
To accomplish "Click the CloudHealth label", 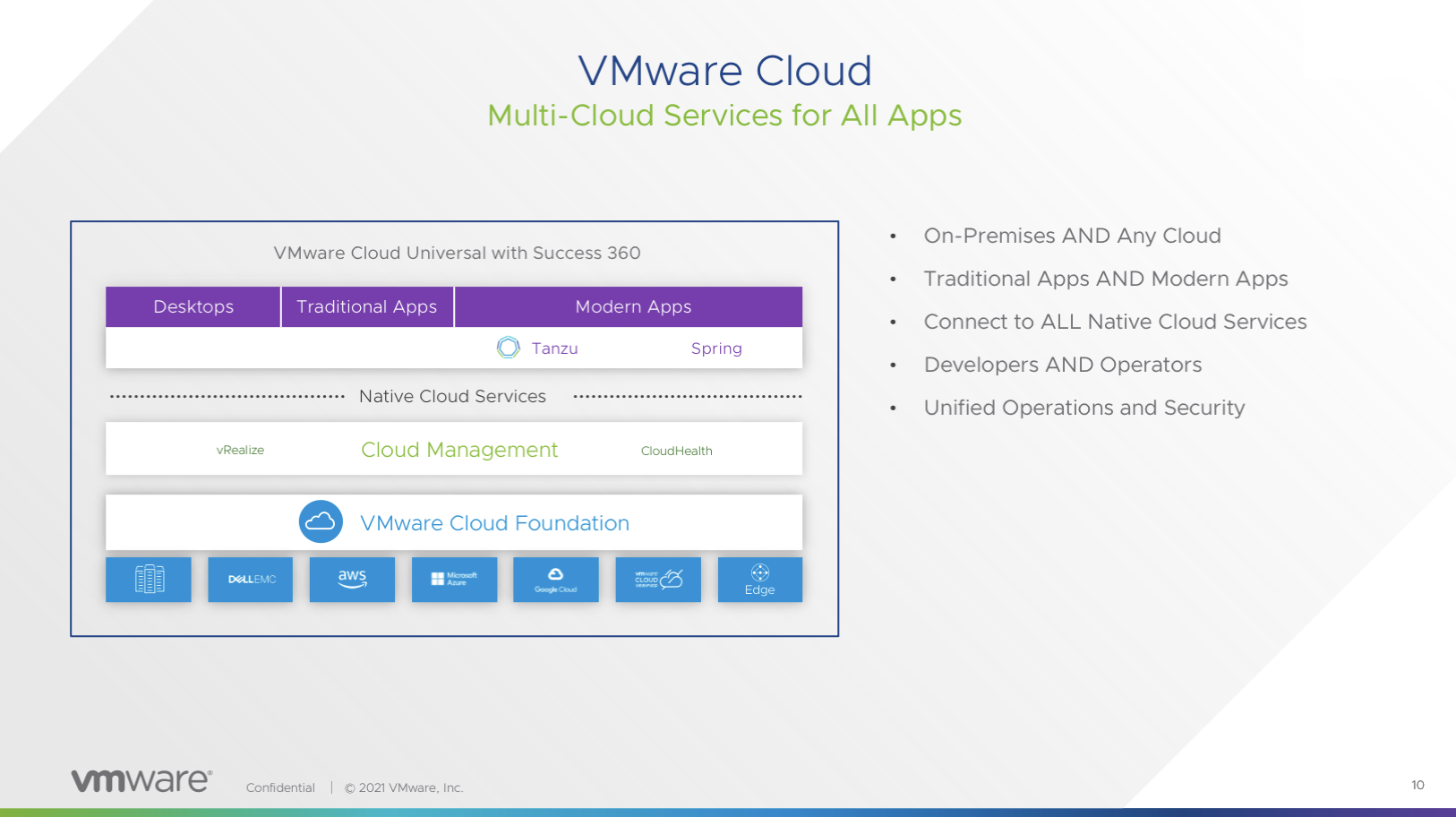I will [x=676, y=451].
